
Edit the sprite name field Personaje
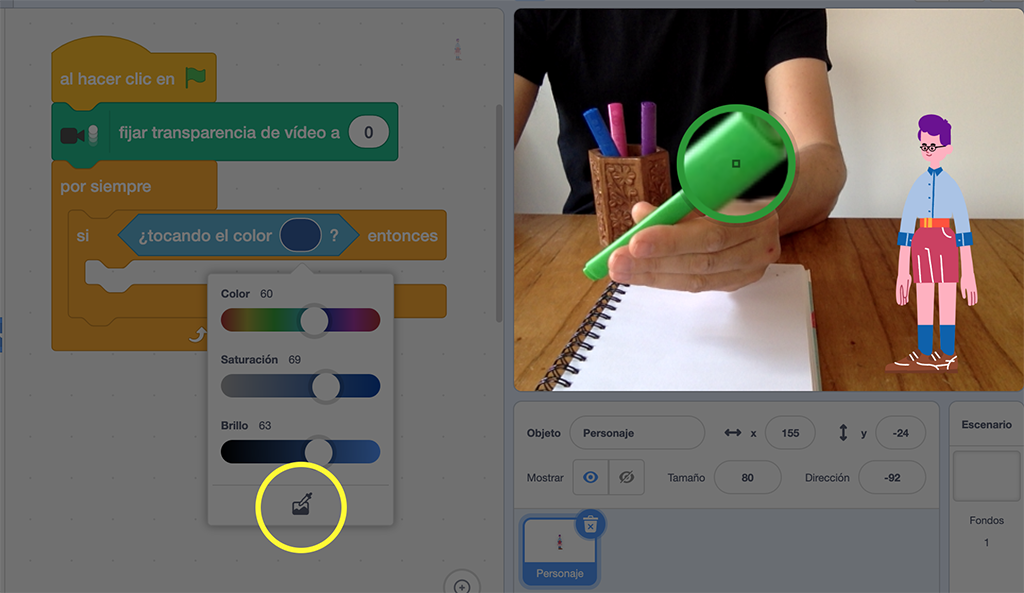tap(637, 433)
